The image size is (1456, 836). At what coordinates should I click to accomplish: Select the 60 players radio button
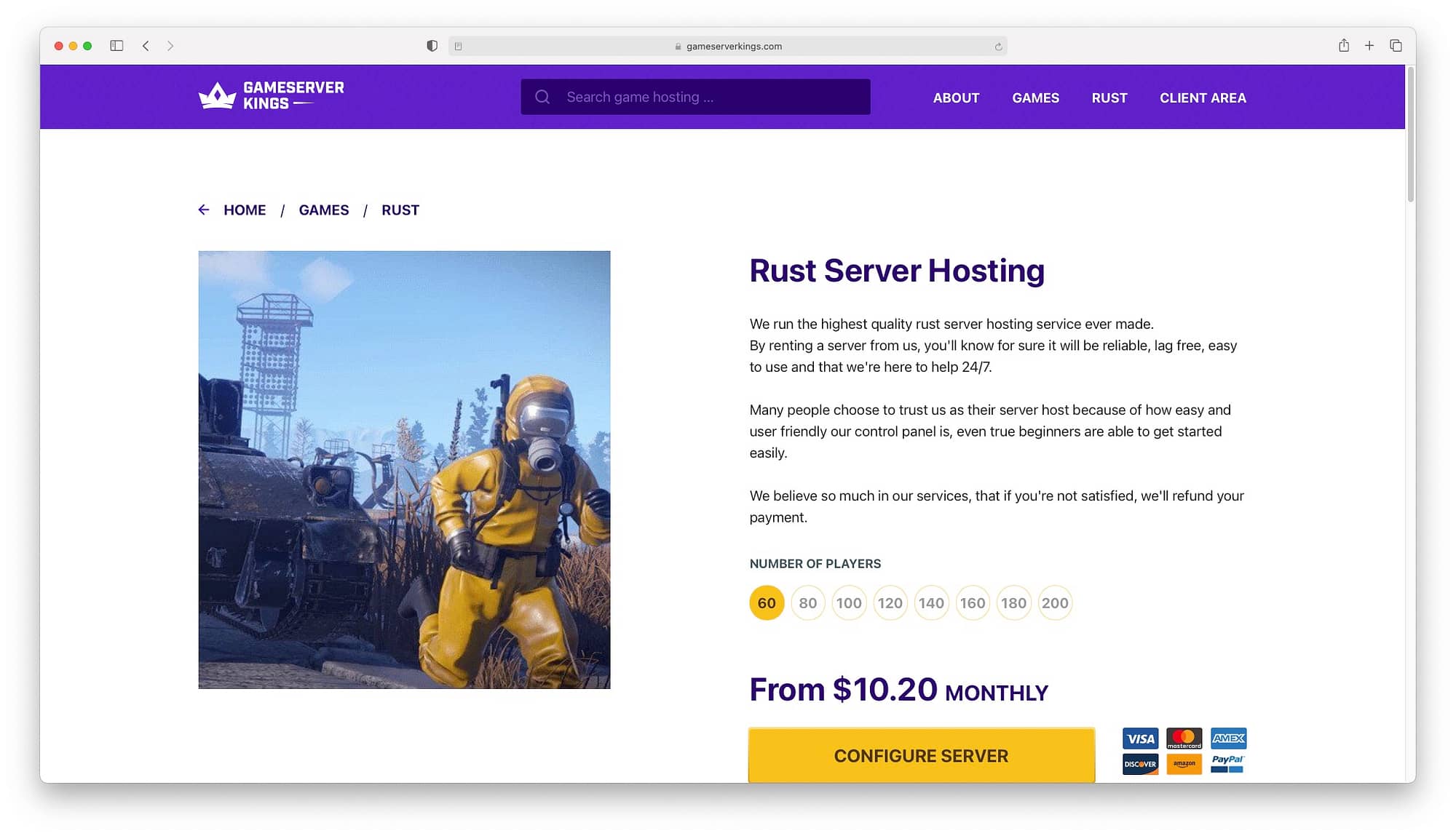click(x=766, y=602)
